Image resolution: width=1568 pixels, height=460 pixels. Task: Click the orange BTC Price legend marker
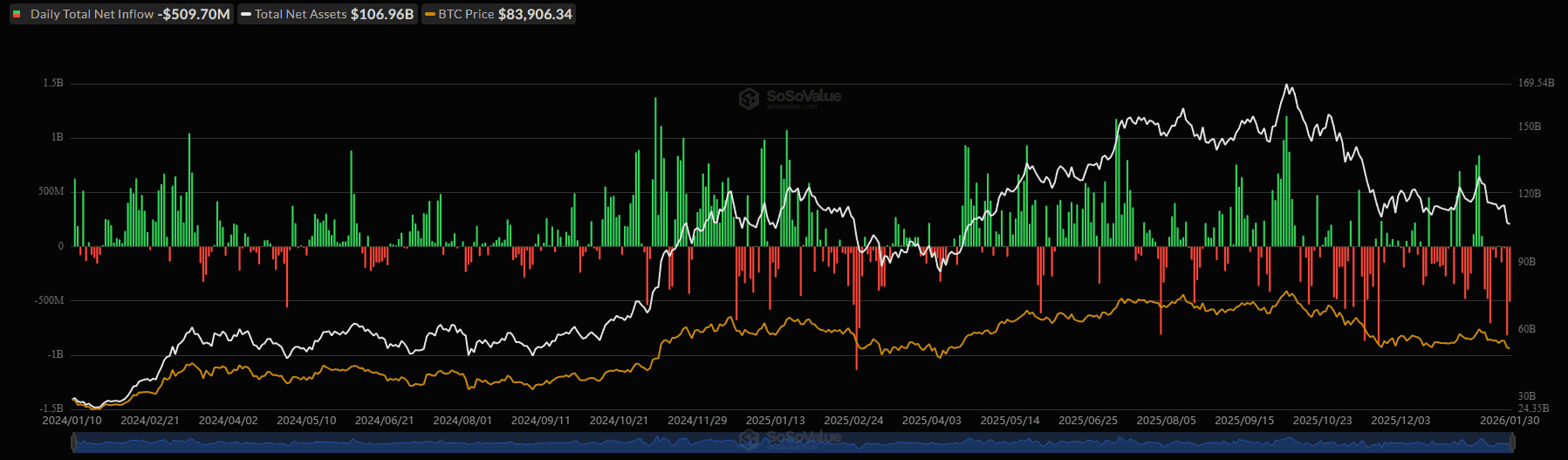[429, 14]
